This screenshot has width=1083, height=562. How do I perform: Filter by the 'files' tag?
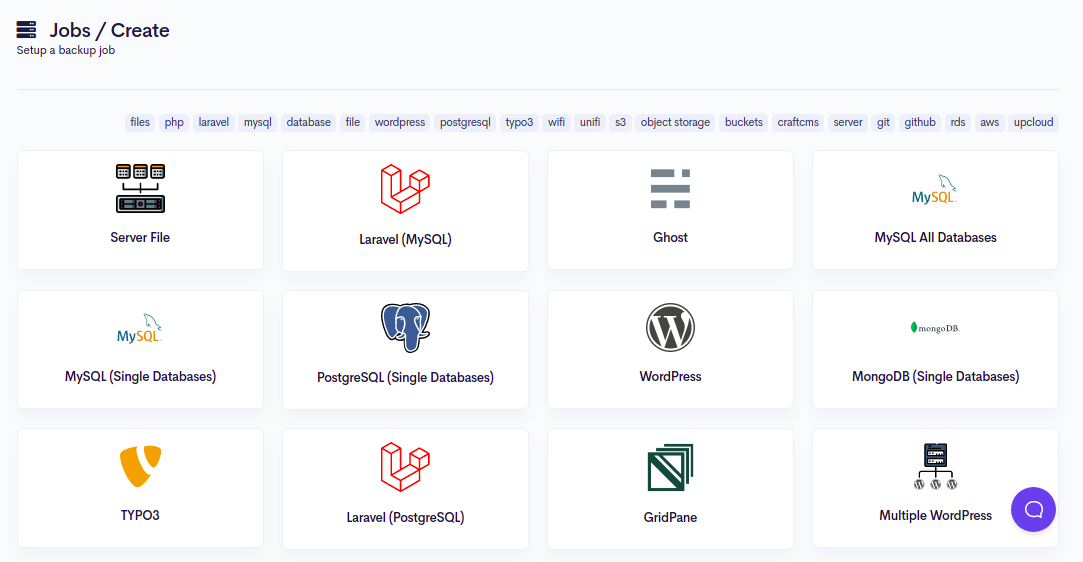140,122
